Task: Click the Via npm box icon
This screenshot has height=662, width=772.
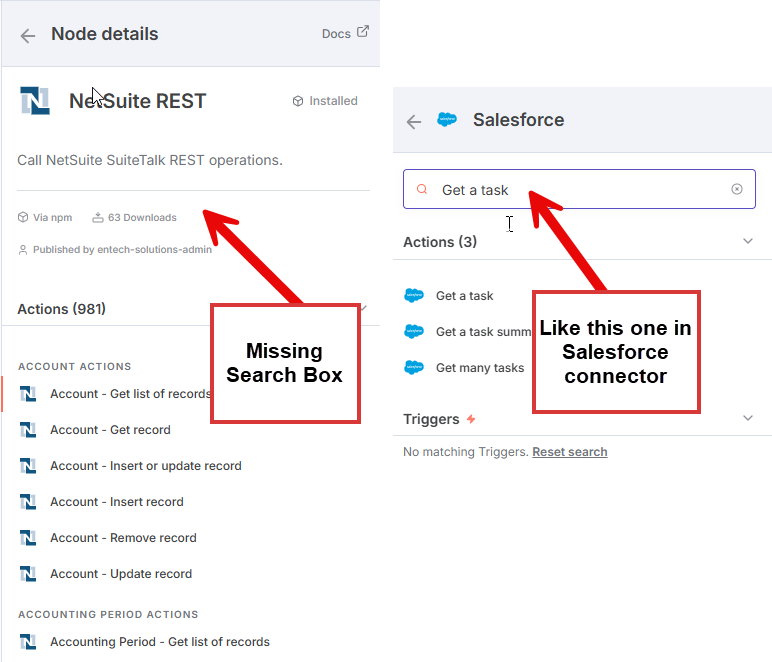Action: pos(23,217)
